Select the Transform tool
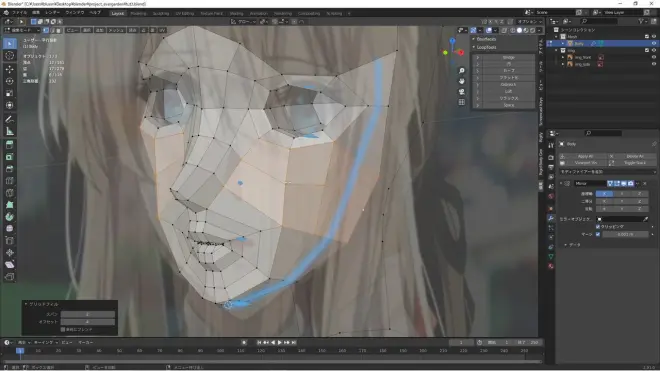 (x=10, y=105)
